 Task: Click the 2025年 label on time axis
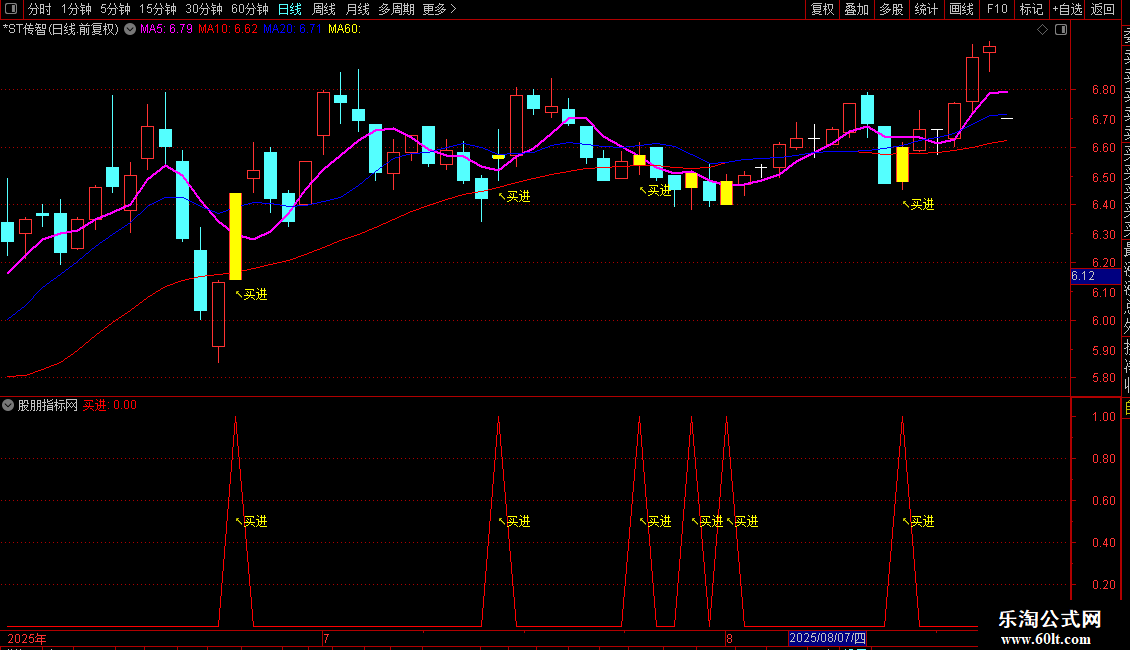(x=27, y=638)
